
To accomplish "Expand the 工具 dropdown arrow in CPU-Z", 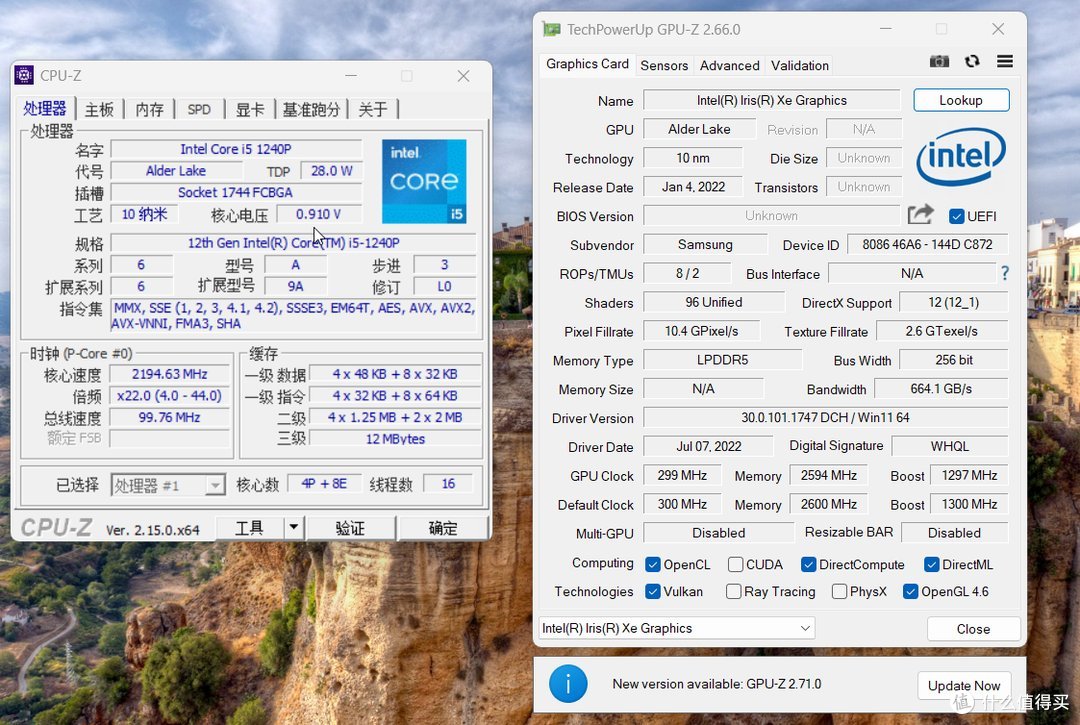I will click(x=293, y=527).
